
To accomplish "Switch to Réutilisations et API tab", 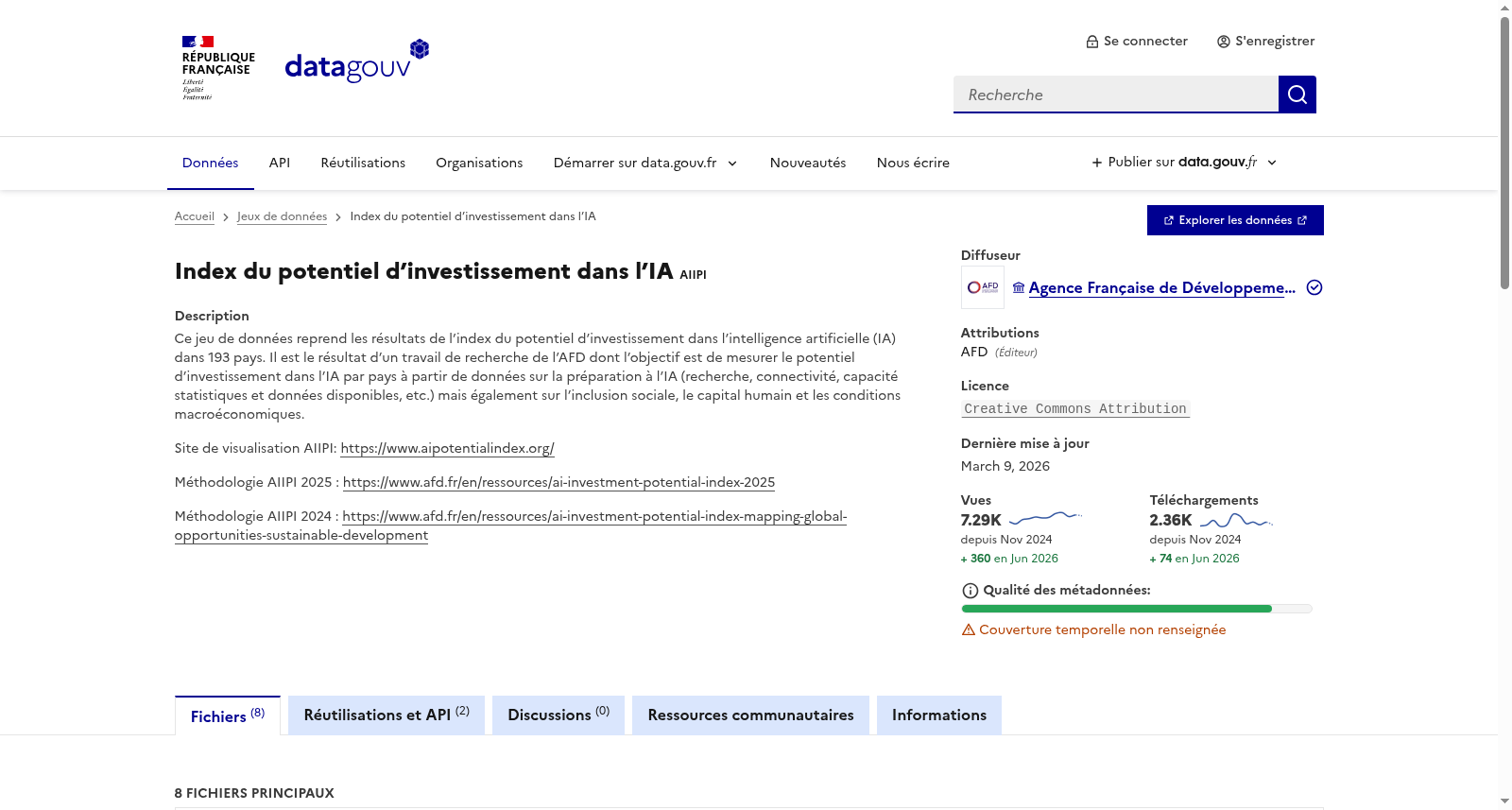I will click(387, 715).
